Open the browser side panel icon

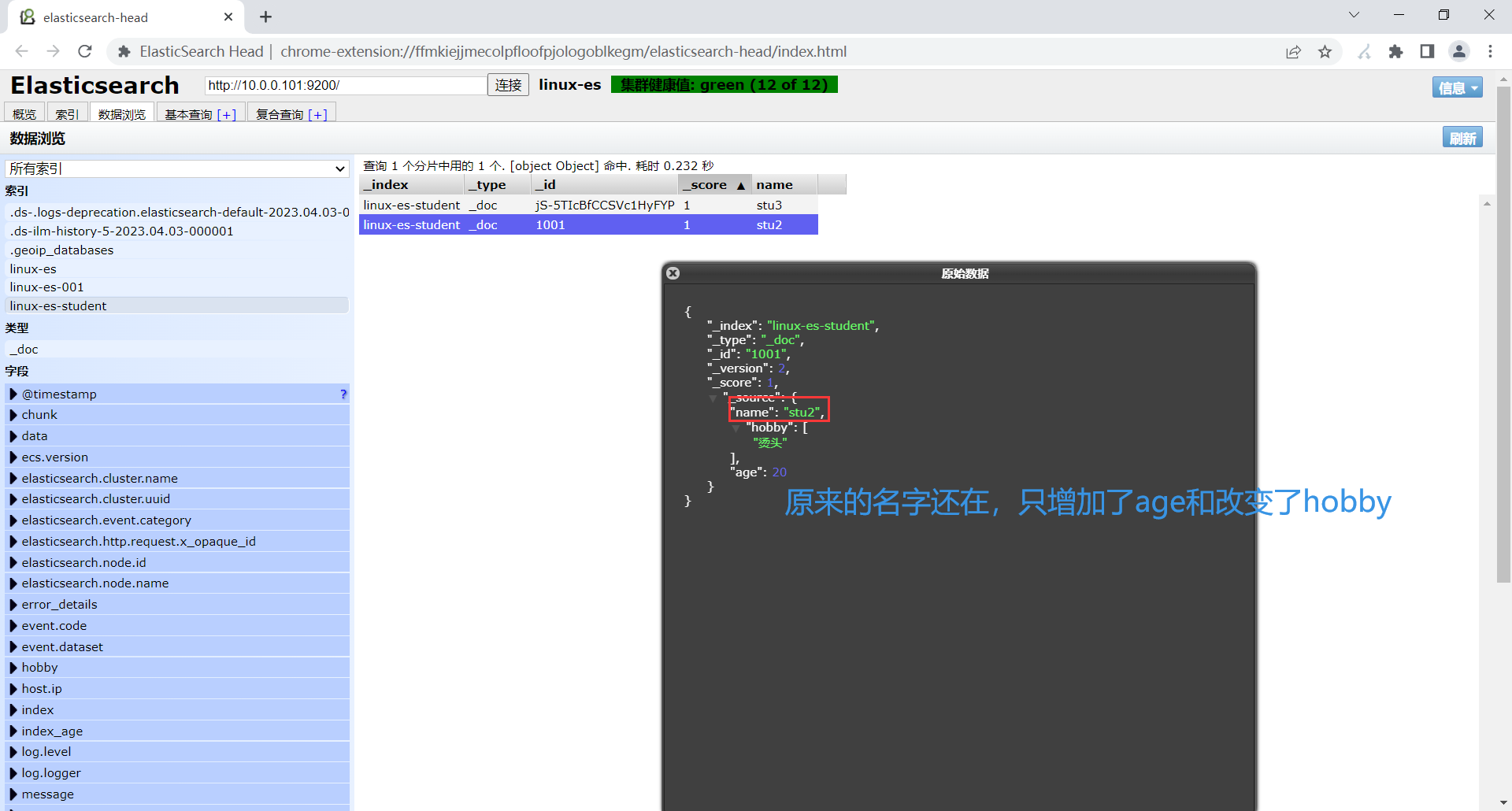[1427, 51]
